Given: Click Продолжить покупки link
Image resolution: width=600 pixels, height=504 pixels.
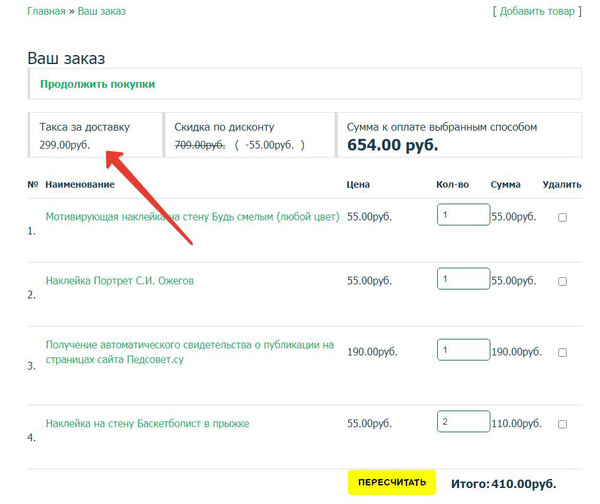Looking at the screenshot, I should [x=97, y=84].
